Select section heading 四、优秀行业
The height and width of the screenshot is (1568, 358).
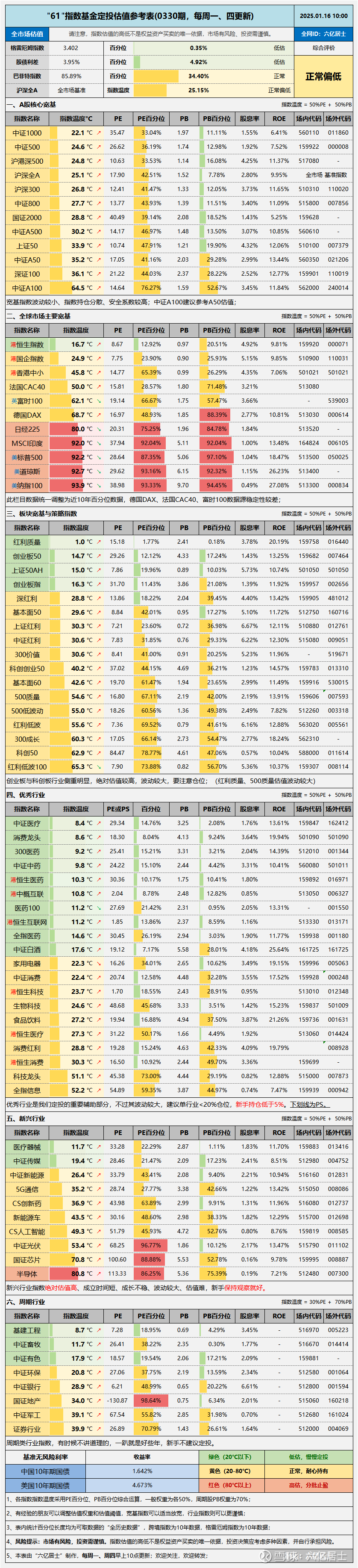(x=26, y=795)
